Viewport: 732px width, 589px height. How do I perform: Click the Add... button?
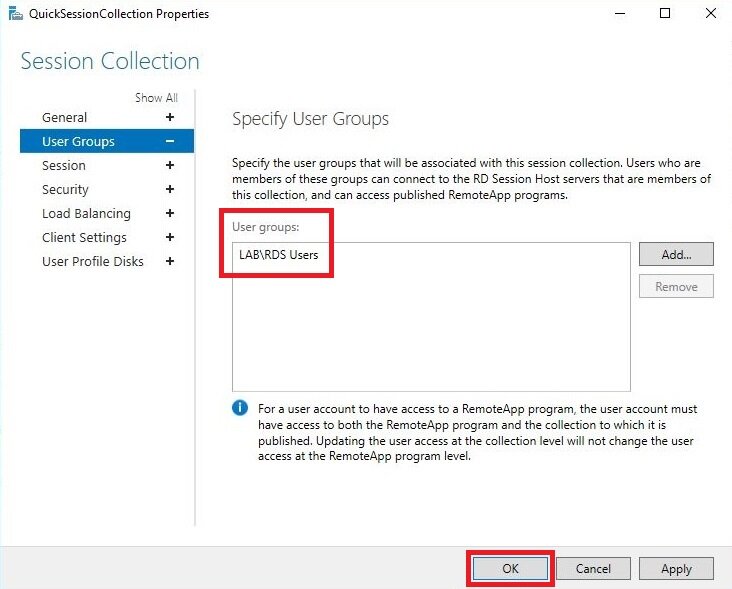676,254
